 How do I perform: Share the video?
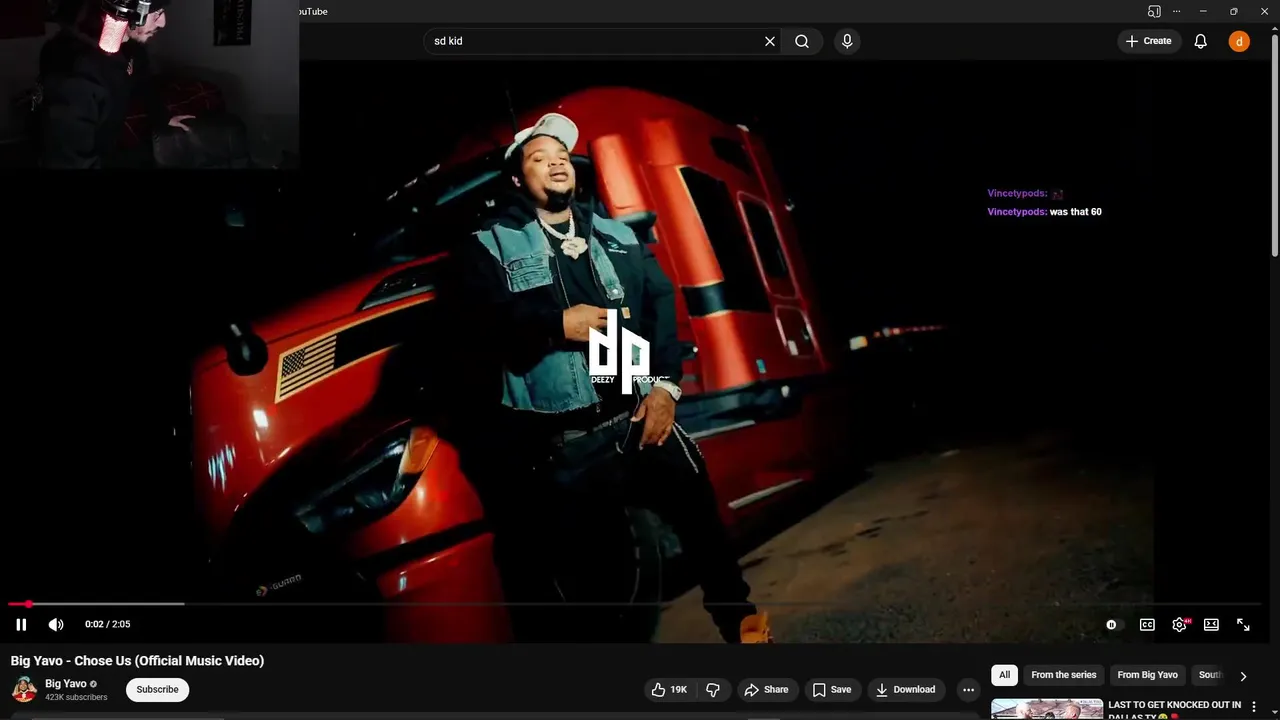766,690
